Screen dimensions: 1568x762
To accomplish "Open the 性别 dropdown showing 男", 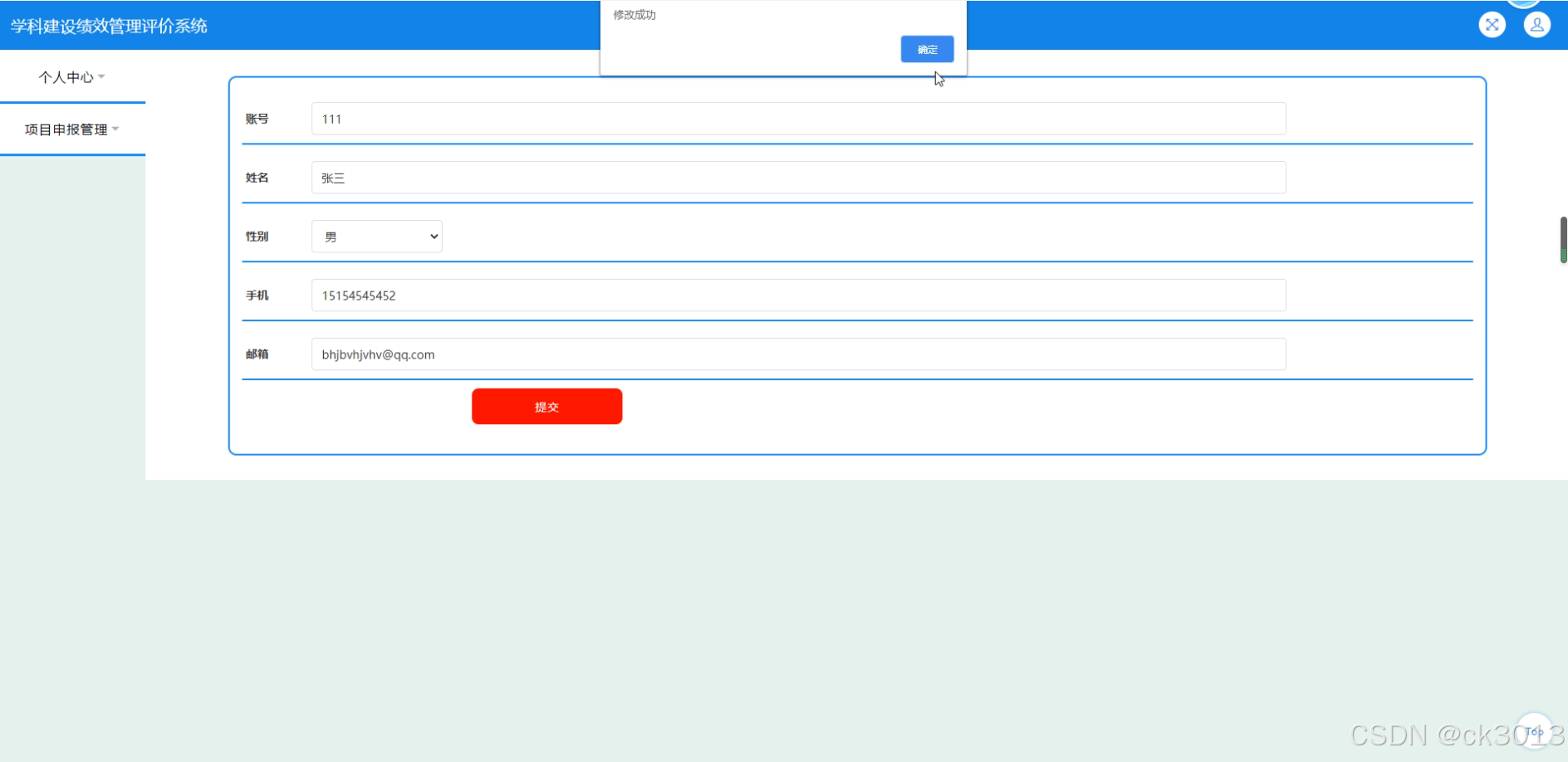I will pyautogui.click(x=377, y=237).
